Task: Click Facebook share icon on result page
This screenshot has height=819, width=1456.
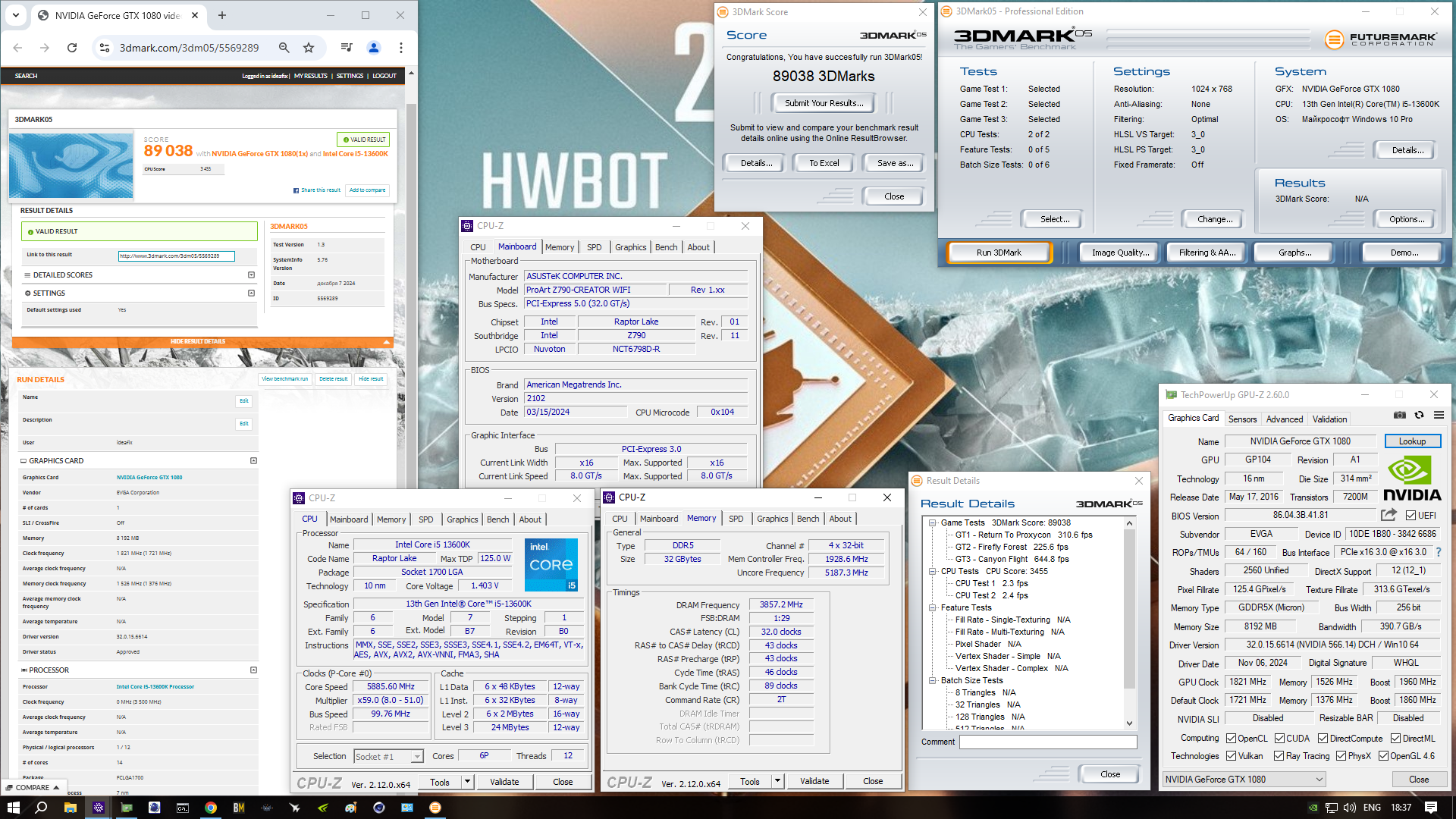Action: [x=296, y=190]
